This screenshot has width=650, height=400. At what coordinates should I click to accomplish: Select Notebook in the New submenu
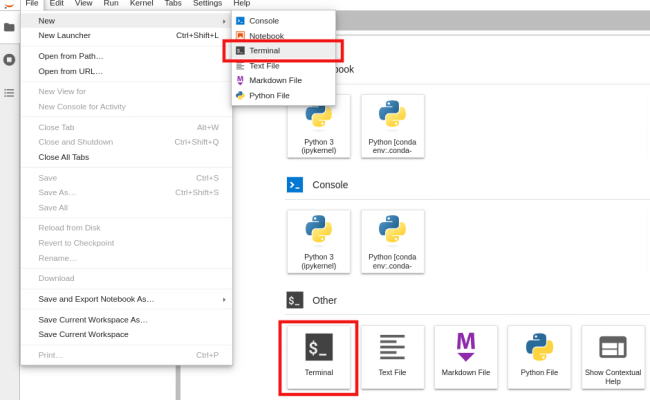[283, 36]
